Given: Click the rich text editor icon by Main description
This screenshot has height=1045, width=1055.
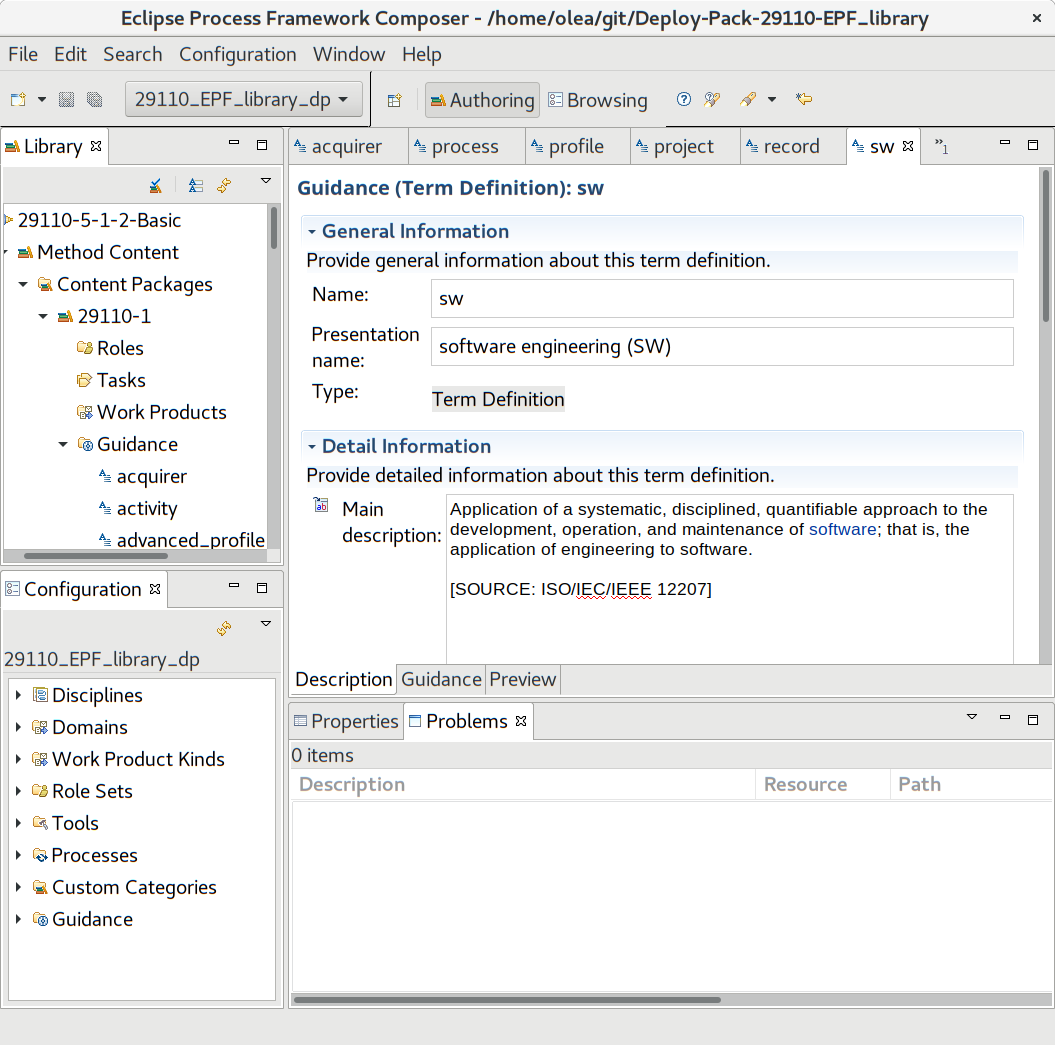Looking at the screenshot, I should click(x=321, y=505).
